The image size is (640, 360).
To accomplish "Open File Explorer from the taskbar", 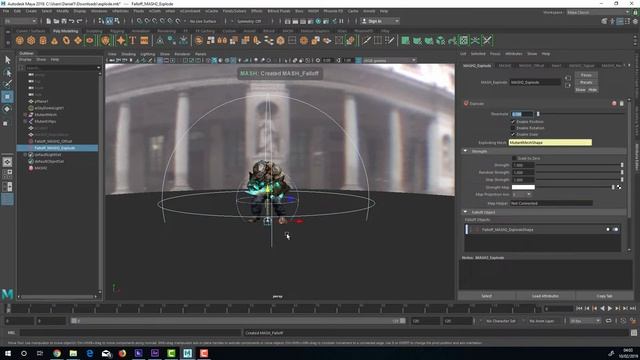I will tap(73, 353).
